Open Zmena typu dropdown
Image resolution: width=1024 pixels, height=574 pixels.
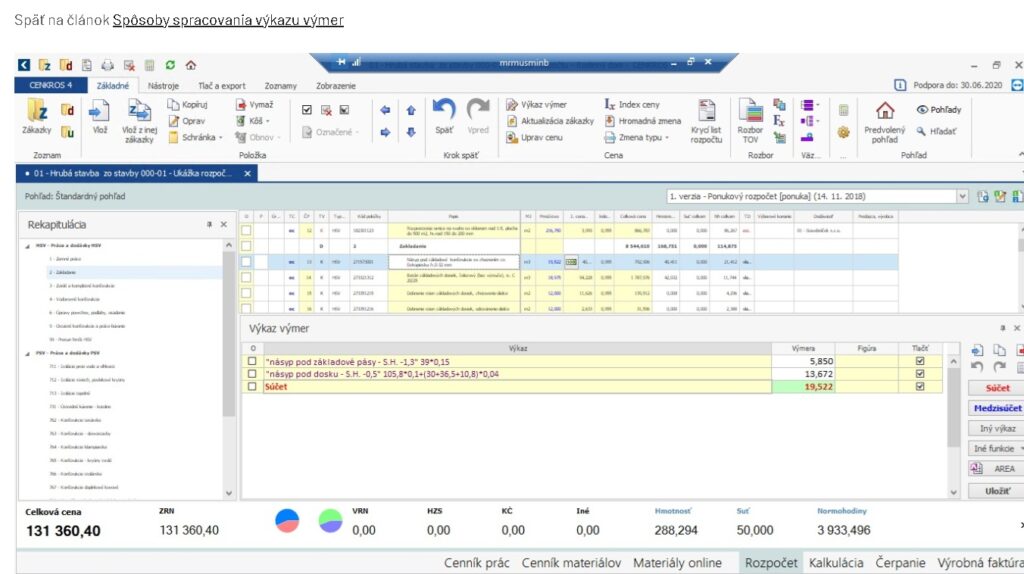click(x=637, y=138)
